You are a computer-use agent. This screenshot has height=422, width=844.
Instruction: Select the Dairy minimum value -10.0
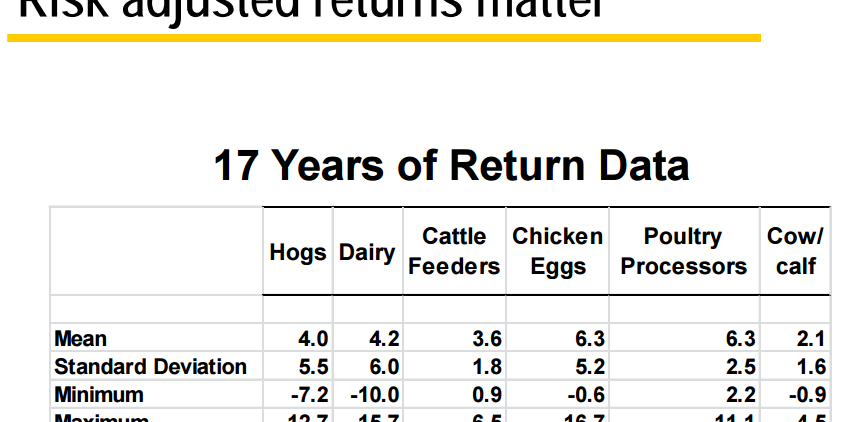coord(375,395)
